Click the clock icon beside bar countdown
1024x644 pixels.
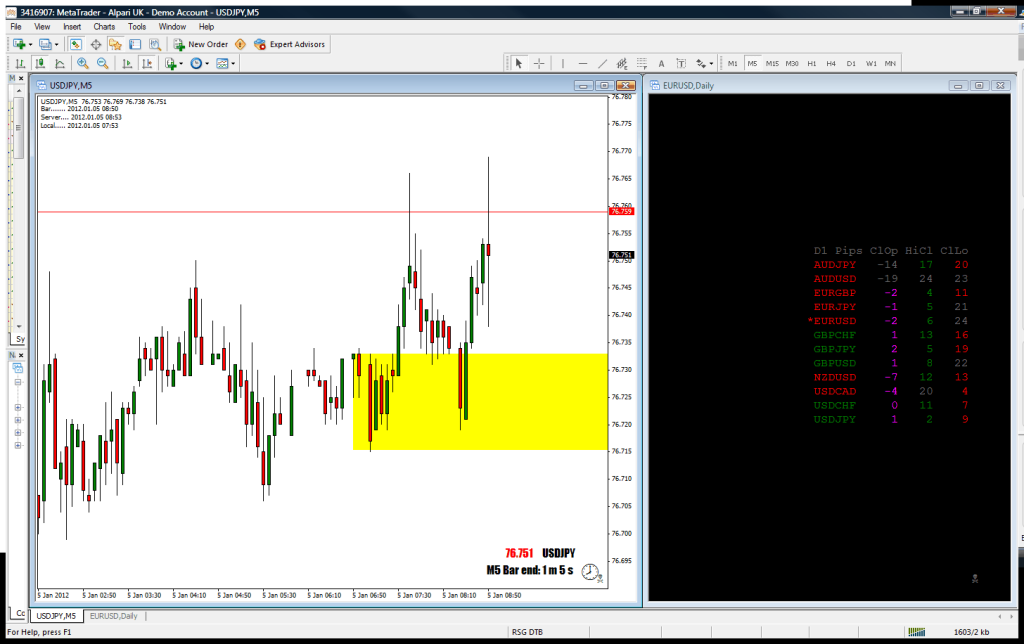click(590, 572)
